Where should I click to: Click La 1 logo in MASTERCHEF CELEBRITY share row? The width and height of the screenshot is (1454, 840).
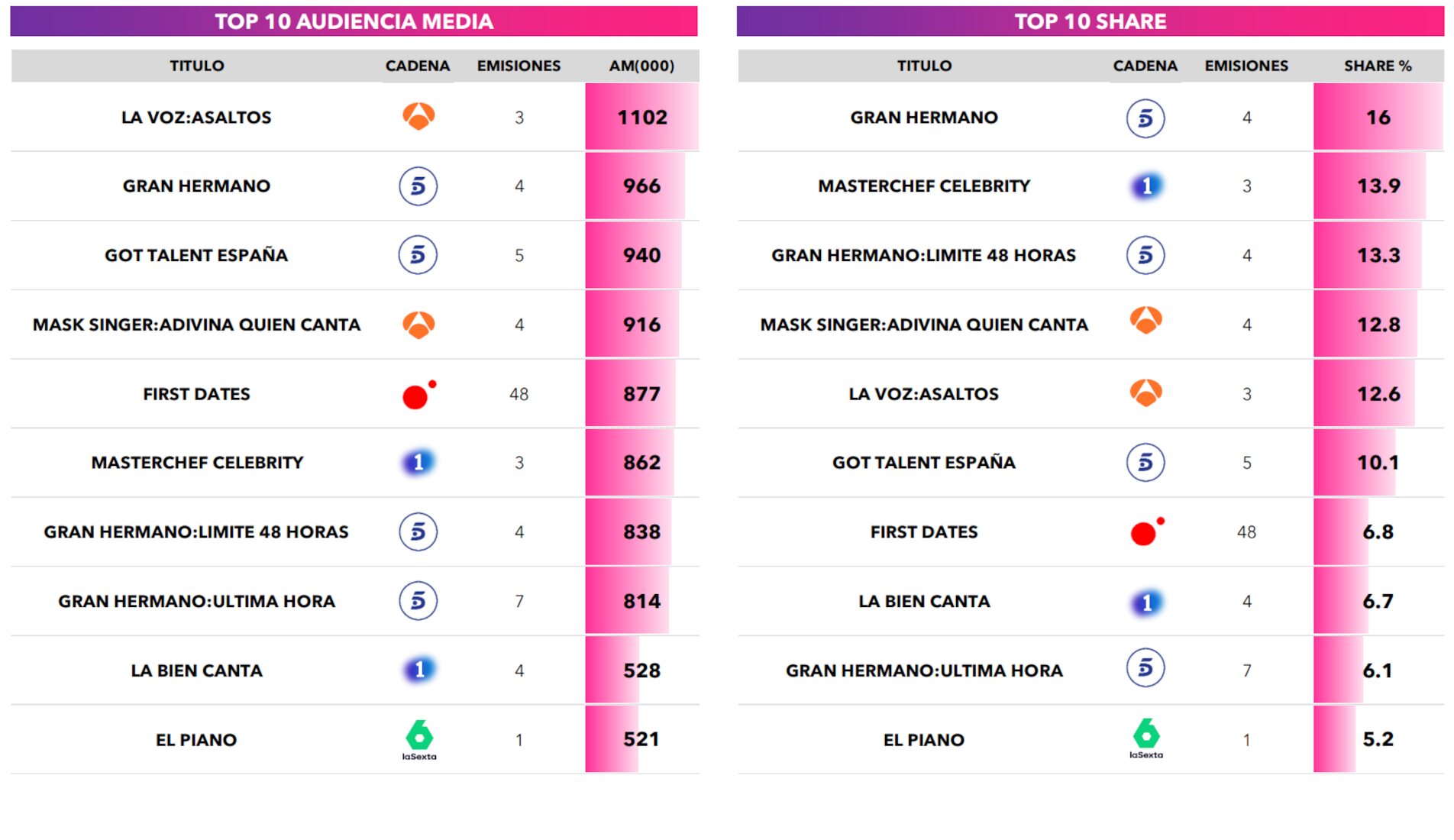tap(1146, 186)
